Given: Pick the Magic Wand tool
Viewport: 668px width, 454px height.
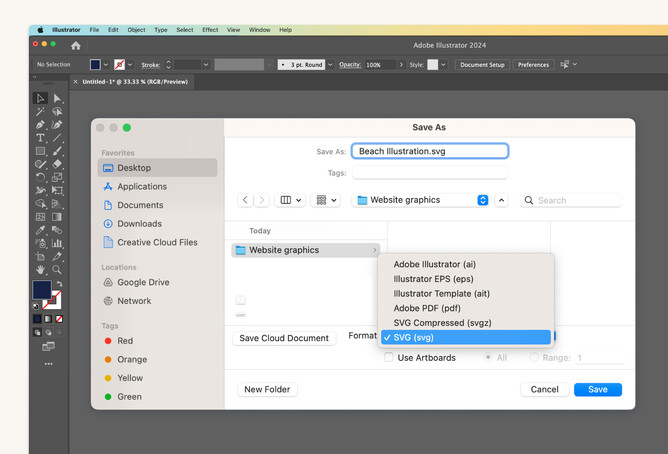Looking at the screenshot, I should click(x=40, y=112).
